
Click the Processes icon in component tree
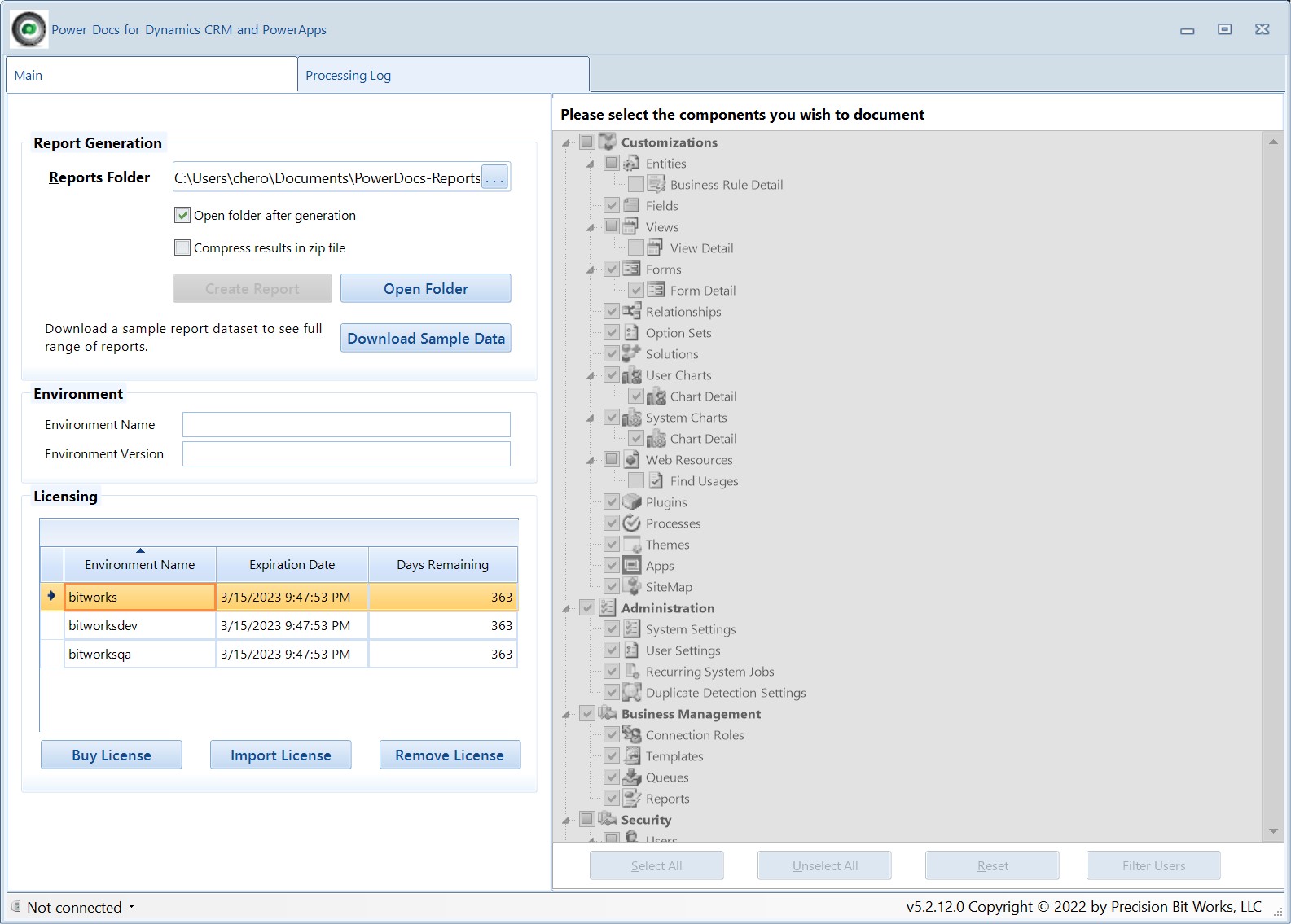[631, 523]
